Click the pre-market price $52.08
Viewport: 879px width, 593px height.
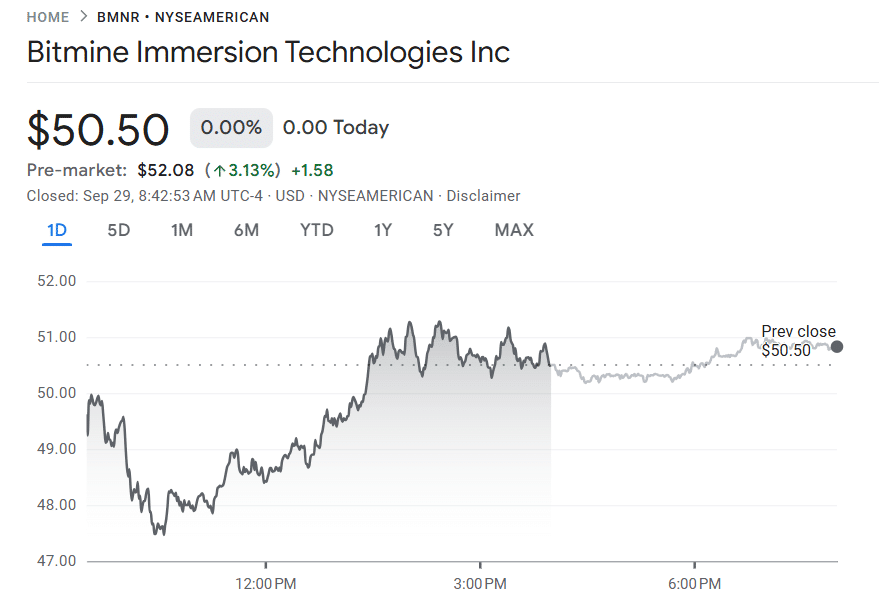tap(166, 170)
